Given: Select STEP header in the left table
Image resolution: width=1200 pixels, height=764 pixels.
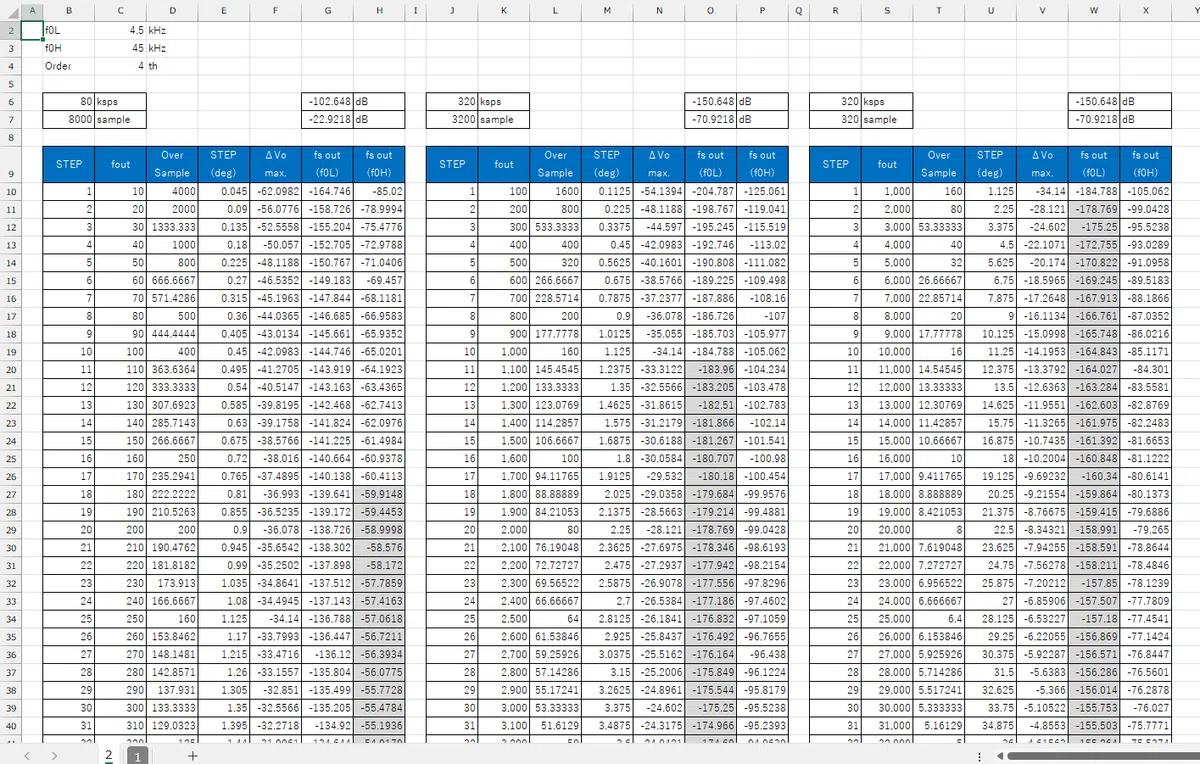Looking at the screenshot, I should 69,164.
